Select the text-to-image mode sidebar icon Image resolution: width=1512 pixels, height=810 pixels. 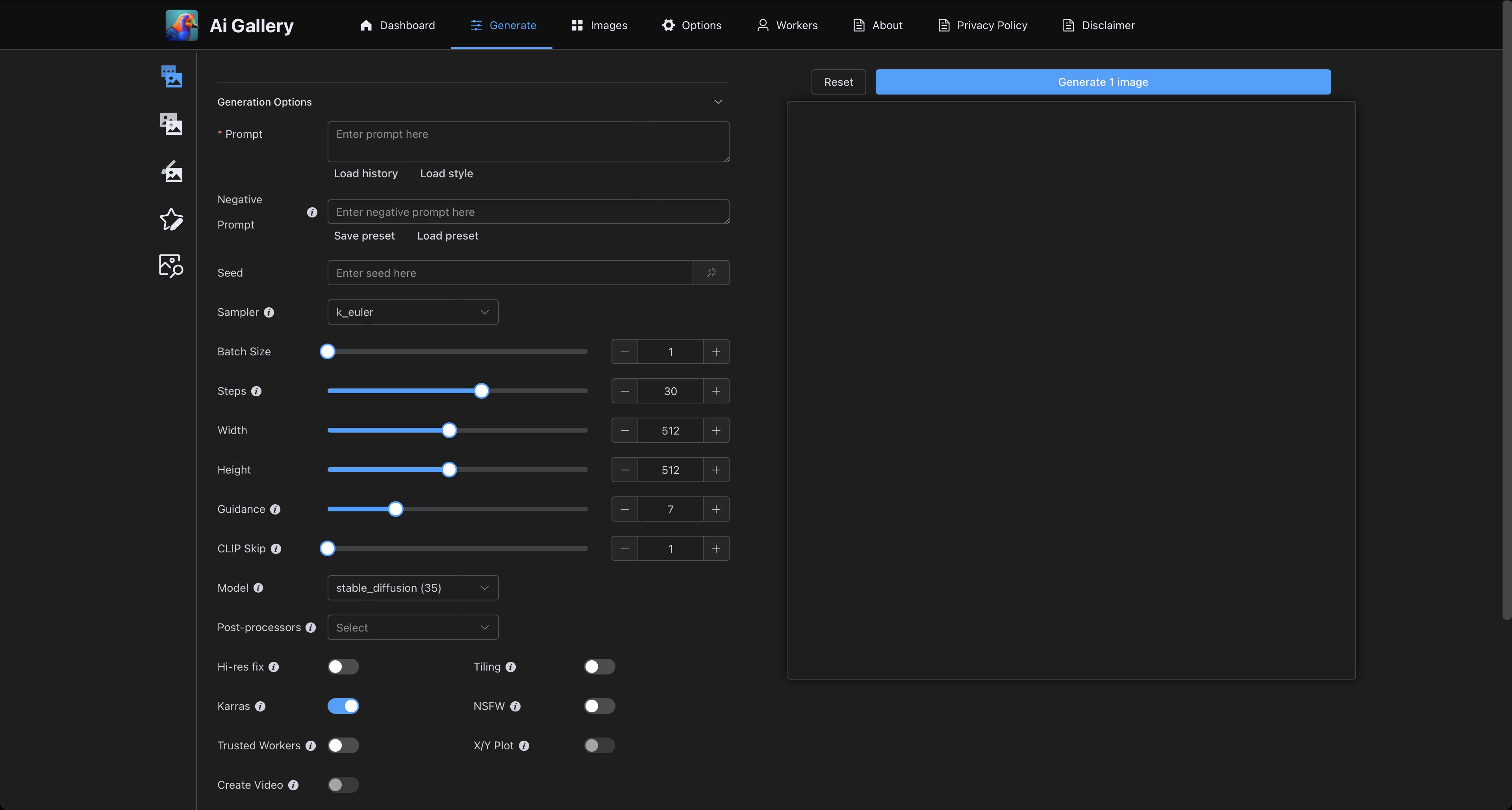coord(171,76)
